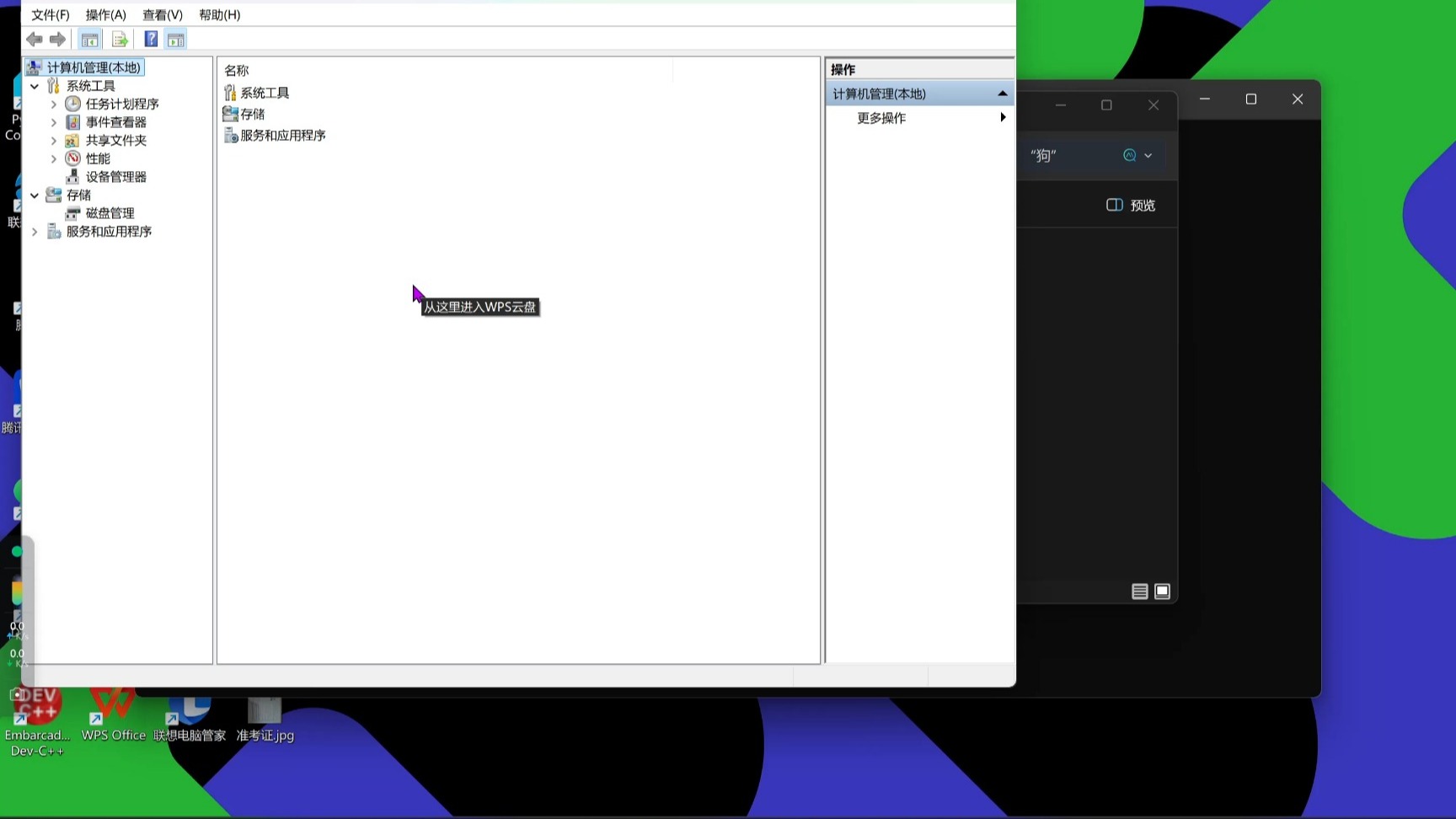Expand the 共享文件夹 node
Screen dimensions: 1456x819
click(x=54, y=141)
